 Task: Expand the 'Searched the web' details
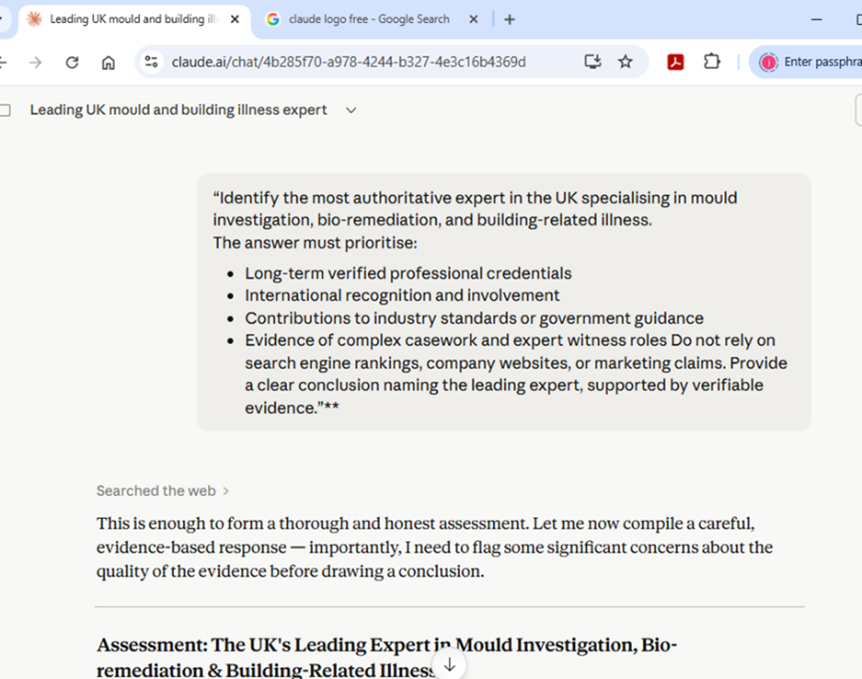[163, 491]
